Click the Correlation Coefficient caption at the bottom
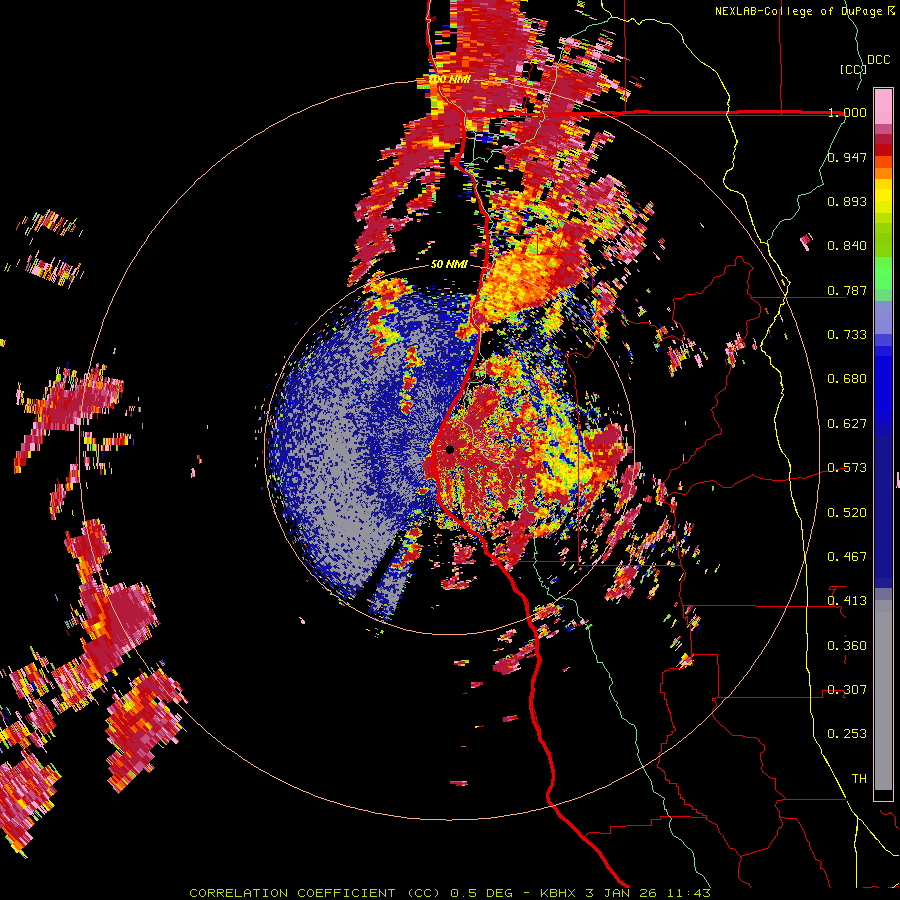Viewport: 900px width, 900px height. pos(450,893)
